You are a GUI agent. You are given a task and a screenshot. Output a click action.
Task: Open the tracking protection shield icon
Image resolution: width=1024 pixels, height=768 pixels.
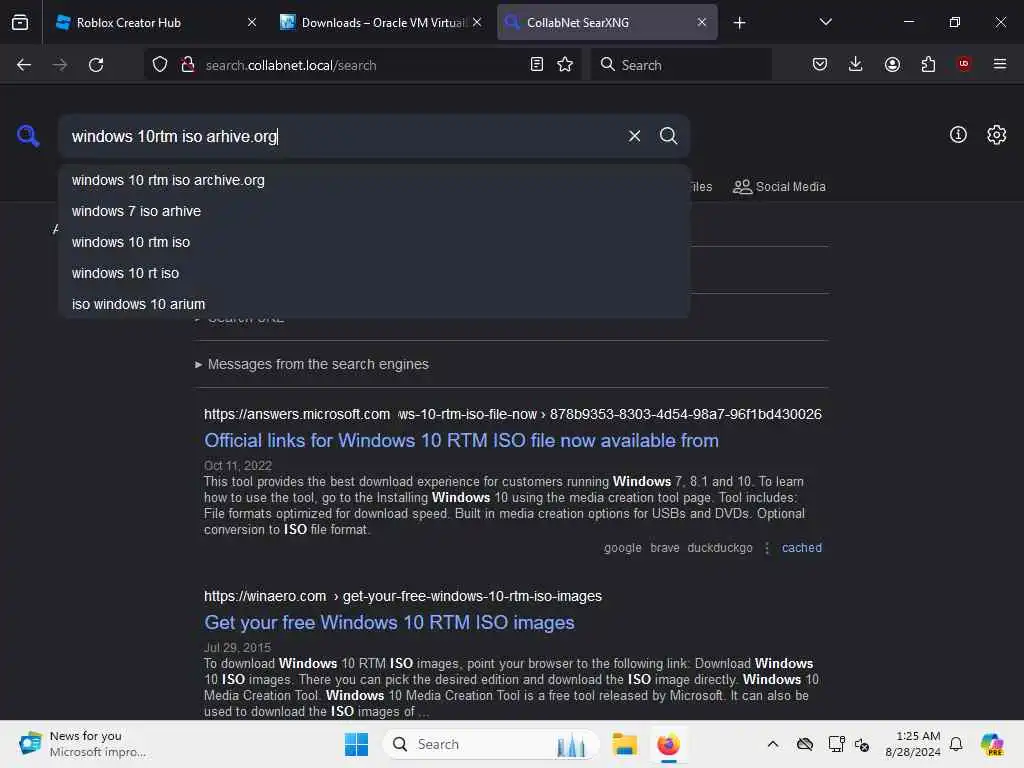tap(160, 65)
